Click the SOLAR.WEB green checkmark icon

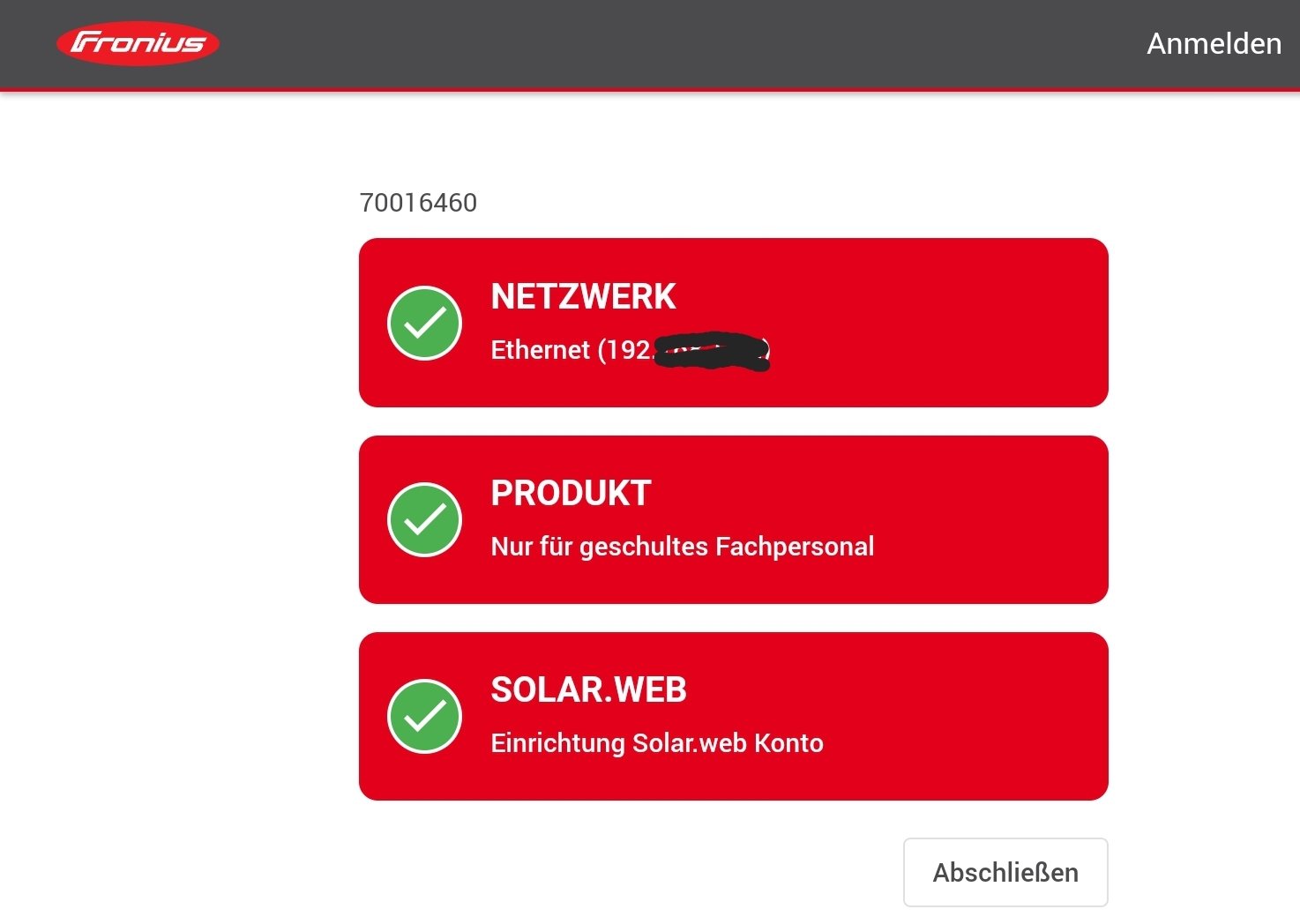pos(424,716)
